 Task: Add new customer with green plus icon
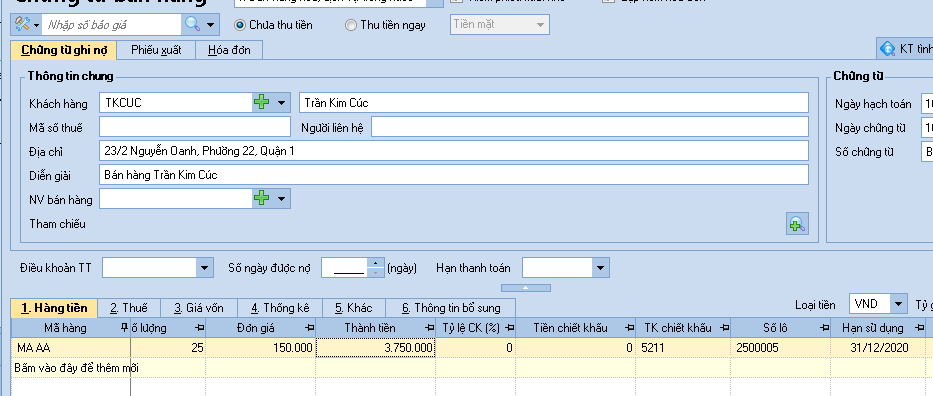261,102
